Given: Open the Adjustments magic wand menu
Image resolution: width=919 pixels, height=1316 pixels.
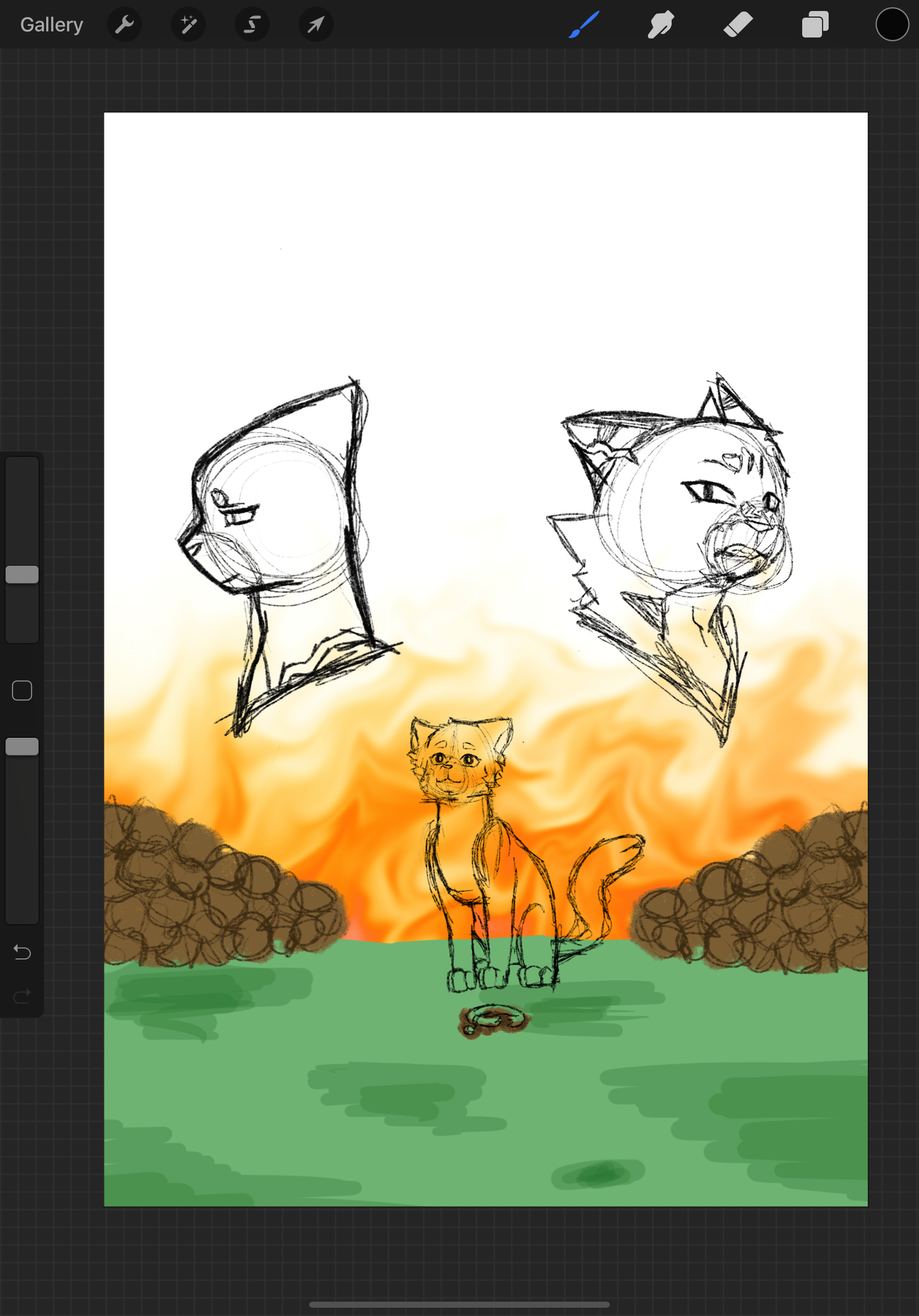Looking at the screenshot, I should click(x=188, y=25).
